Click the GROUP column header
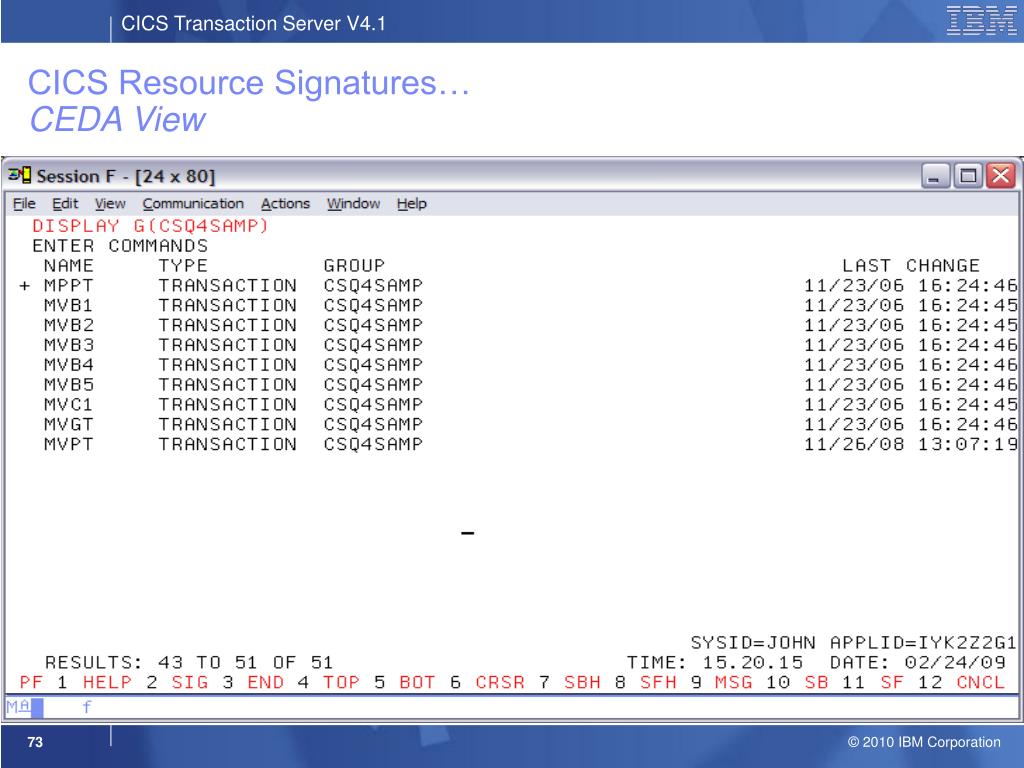The width and height of the screenshot is (1024, 768). pyautogui.click(x=354, y=266)
